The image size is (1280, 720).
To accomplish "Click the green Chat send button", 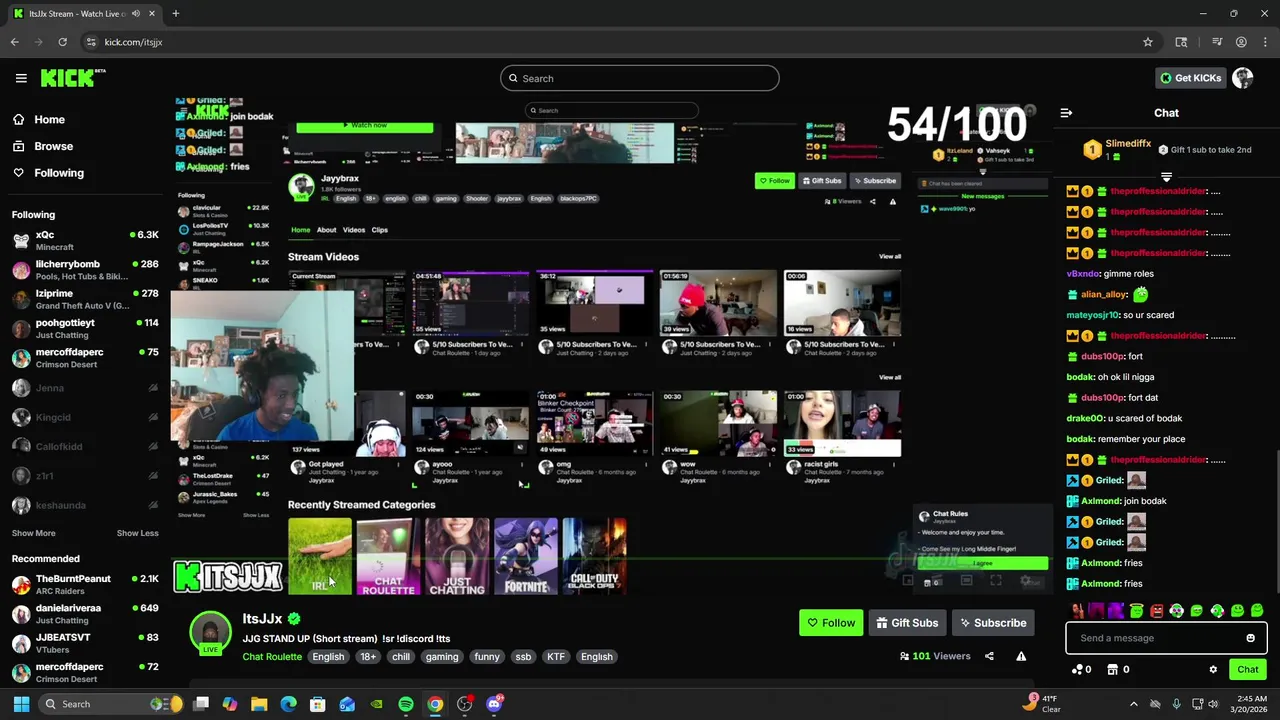I will pos(1247,670).
